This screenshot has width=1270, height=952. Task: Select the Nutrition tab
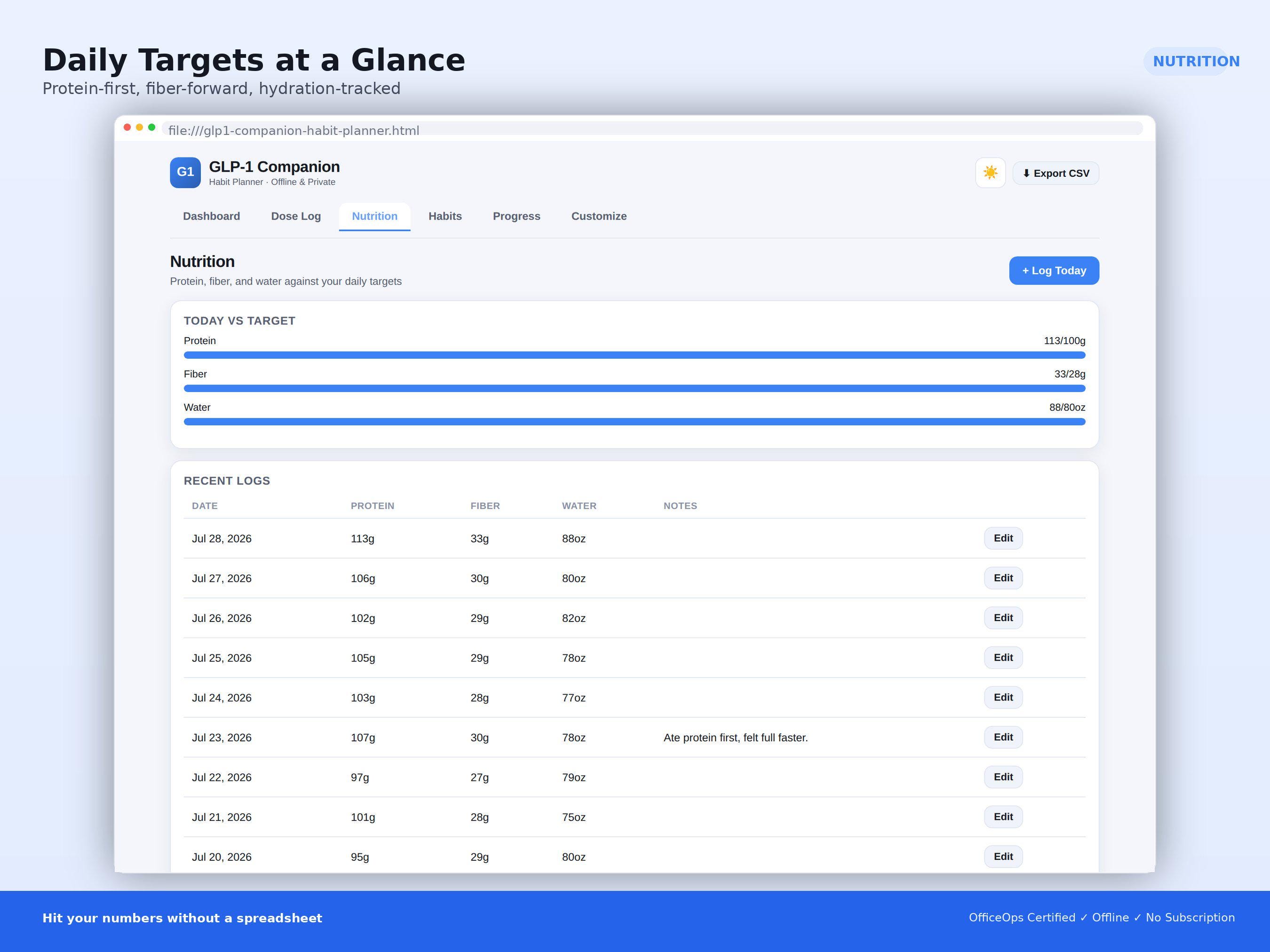tap(374, 216)
